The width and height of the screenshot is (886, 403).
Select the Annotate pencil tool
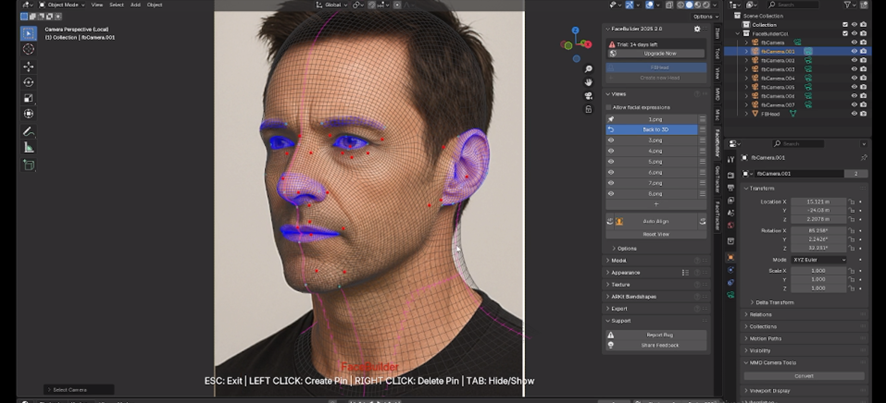pyautogui.click(x=28, y=131)
